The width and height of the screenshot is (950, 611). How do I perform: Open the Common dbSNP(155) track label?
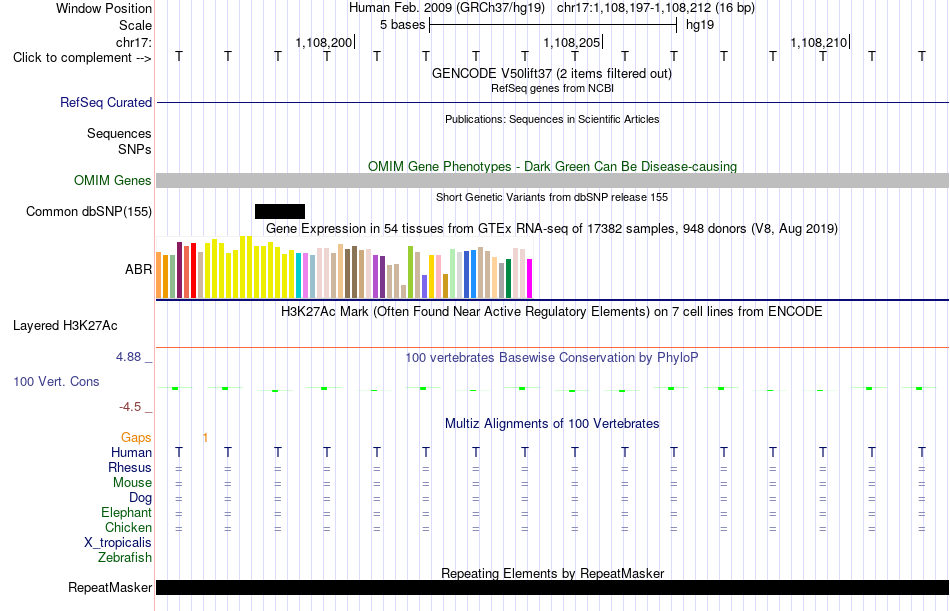(88, 212)
